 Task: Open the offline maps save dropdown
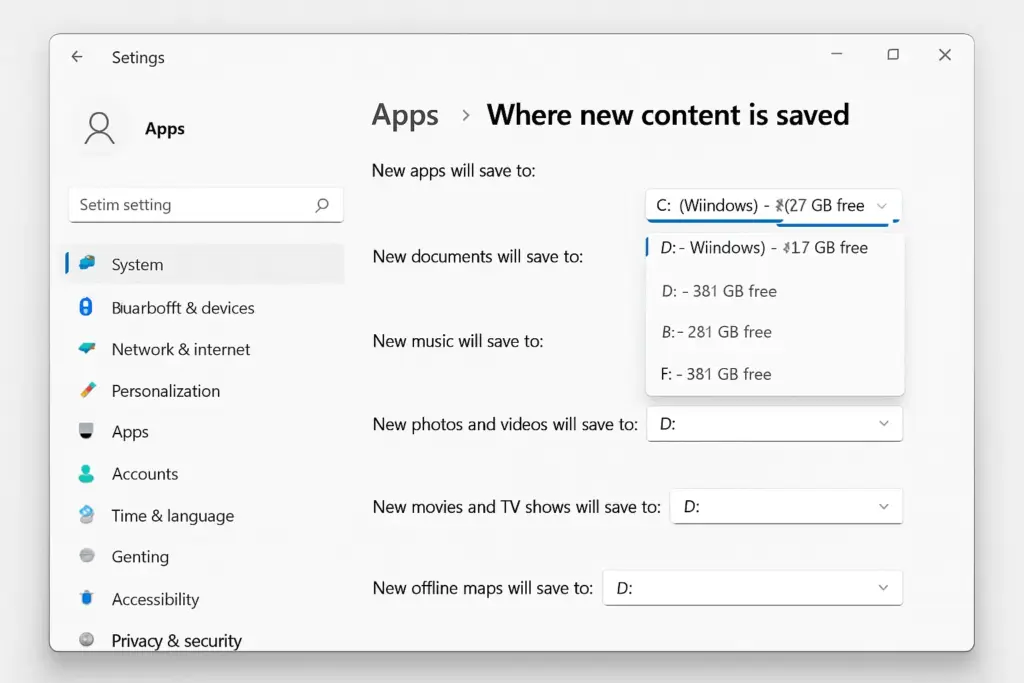[752, 588]
